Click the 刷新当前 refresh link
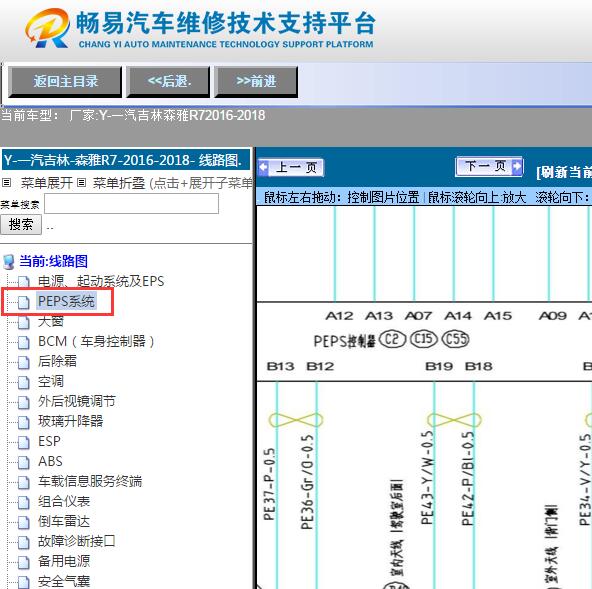 coord(564,172)
